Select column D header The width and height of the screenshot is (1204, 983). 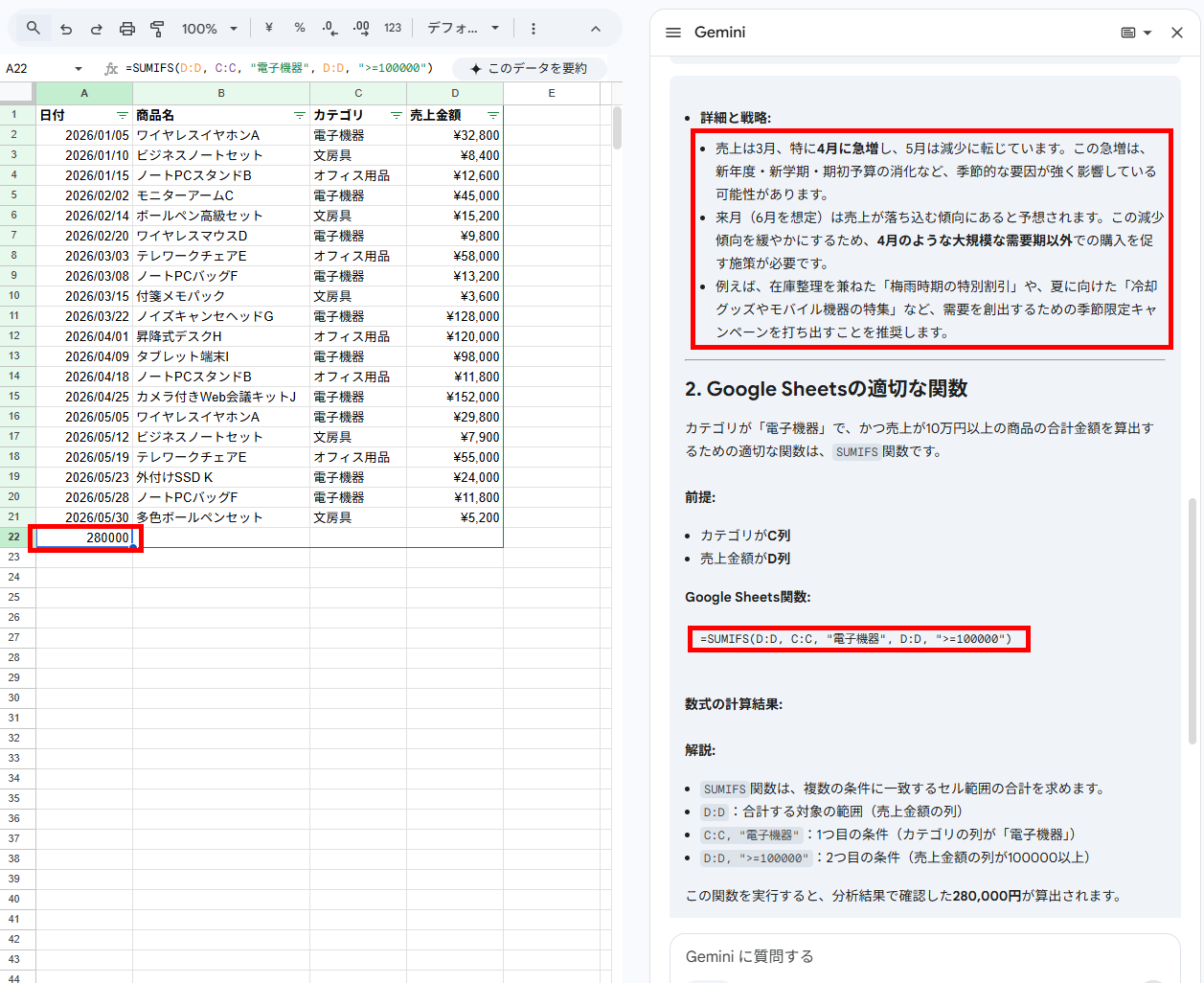455,93
